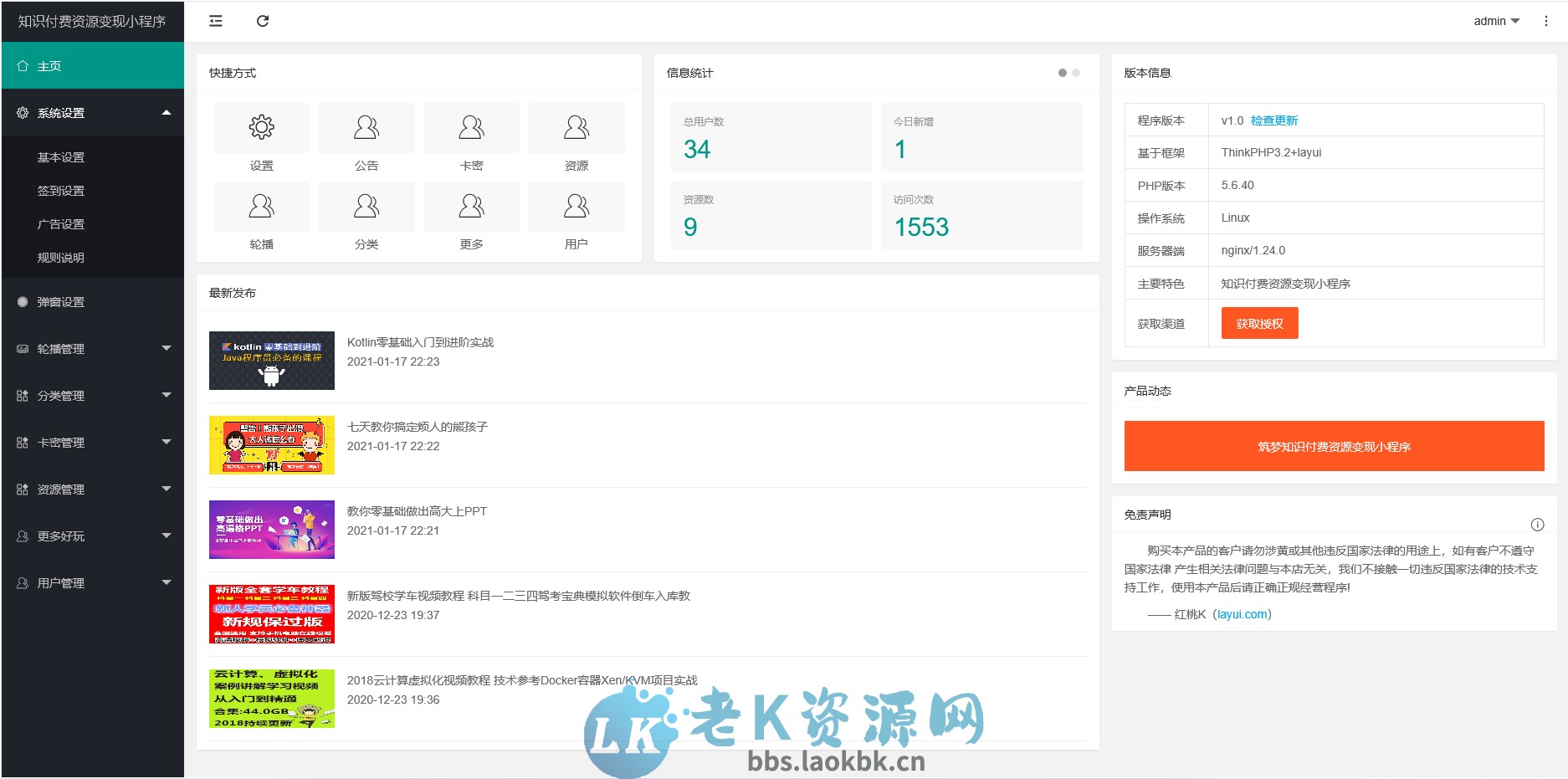Click the info icon in 免责声明 panel
This screenshot has width=1568, height=779.
1537,525
